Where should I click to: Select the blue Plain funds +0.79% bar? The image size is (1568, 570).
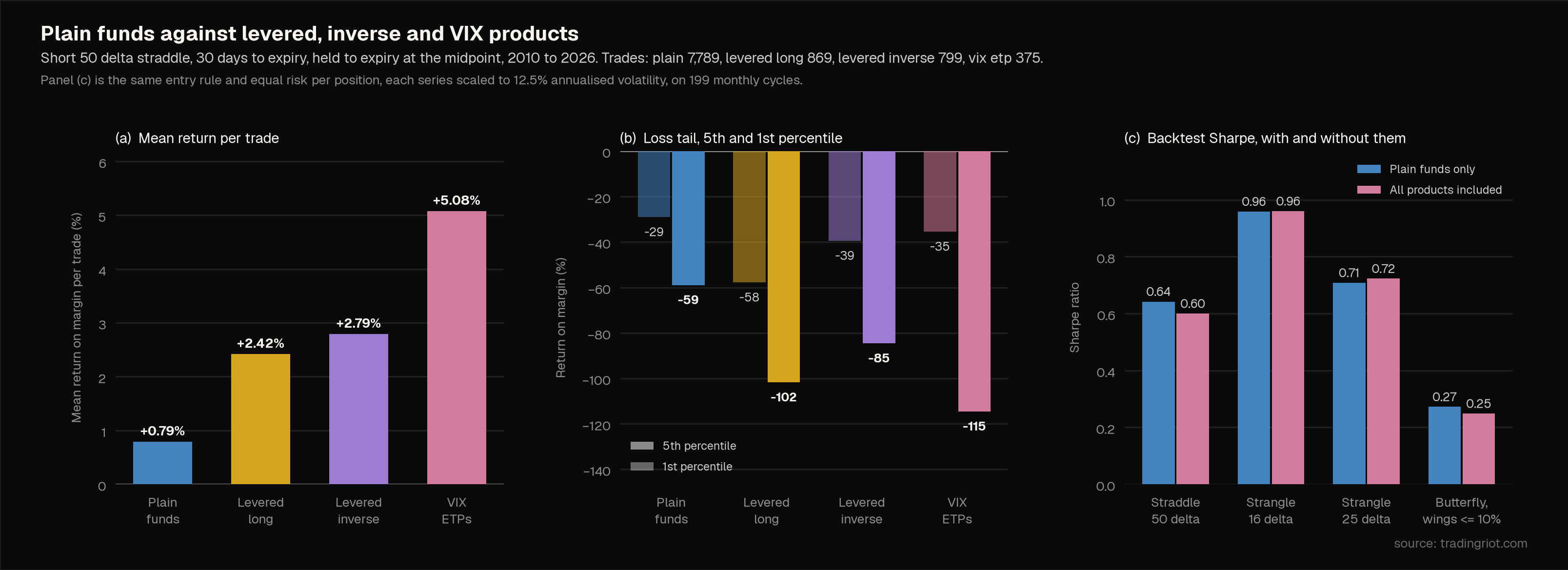tap(162, 463)
